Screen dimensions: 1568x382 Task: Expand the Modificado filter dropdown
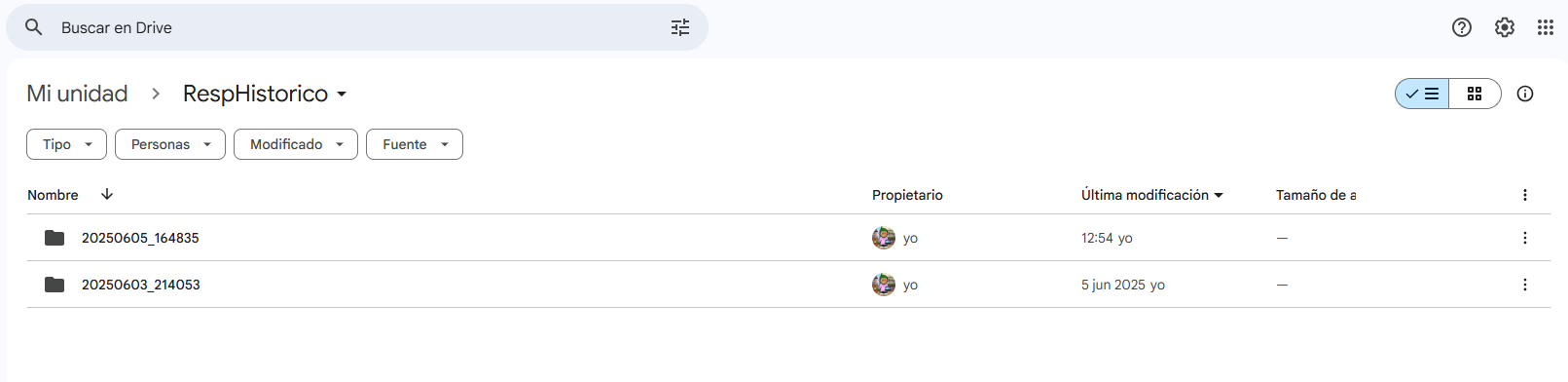coord(296,144)
